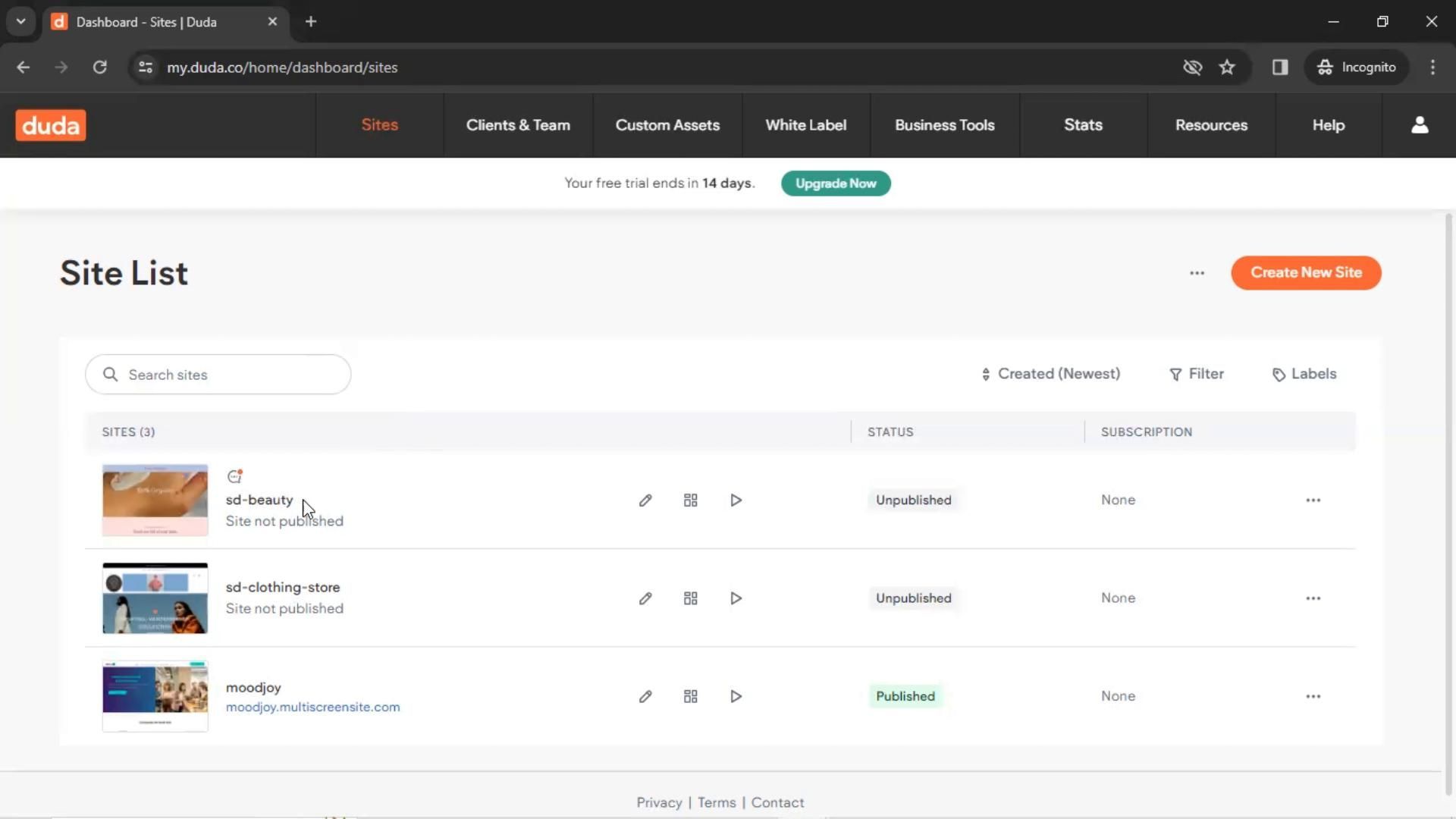
Task: Go to the Clients & Team tab
Action: (518, 125)
